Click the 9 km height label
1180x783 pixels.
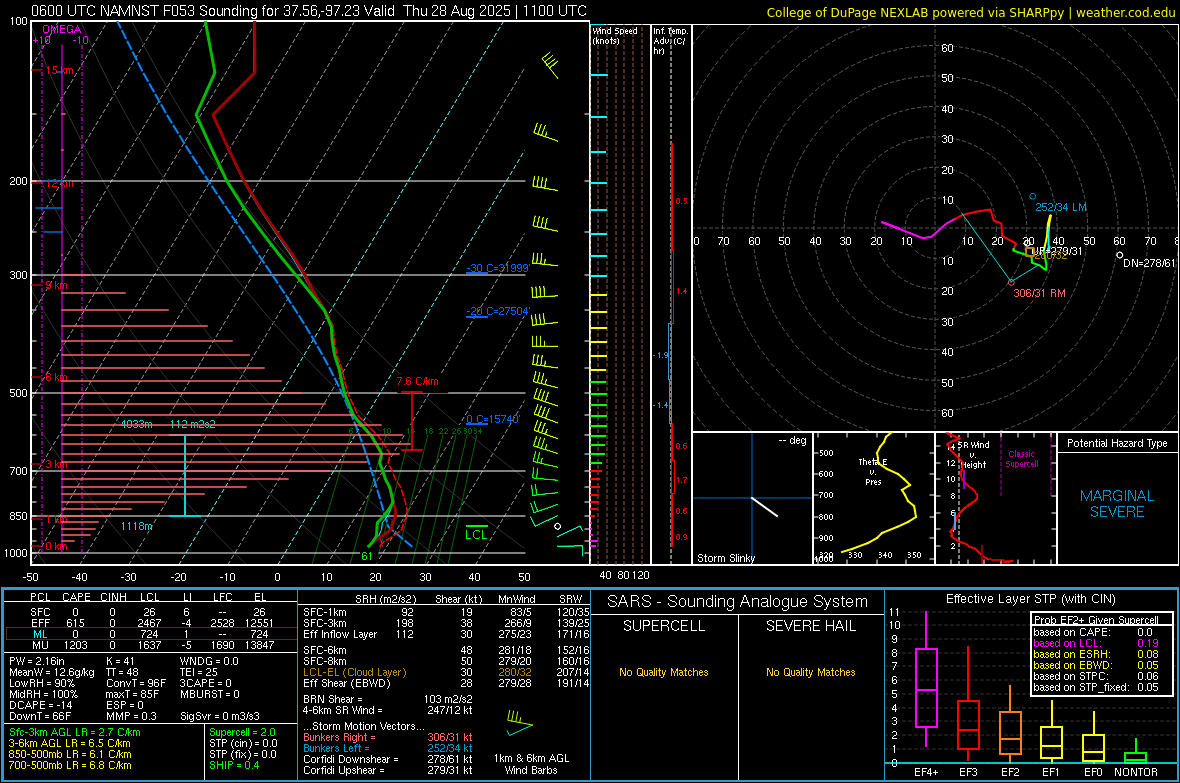tap(56, 285)
